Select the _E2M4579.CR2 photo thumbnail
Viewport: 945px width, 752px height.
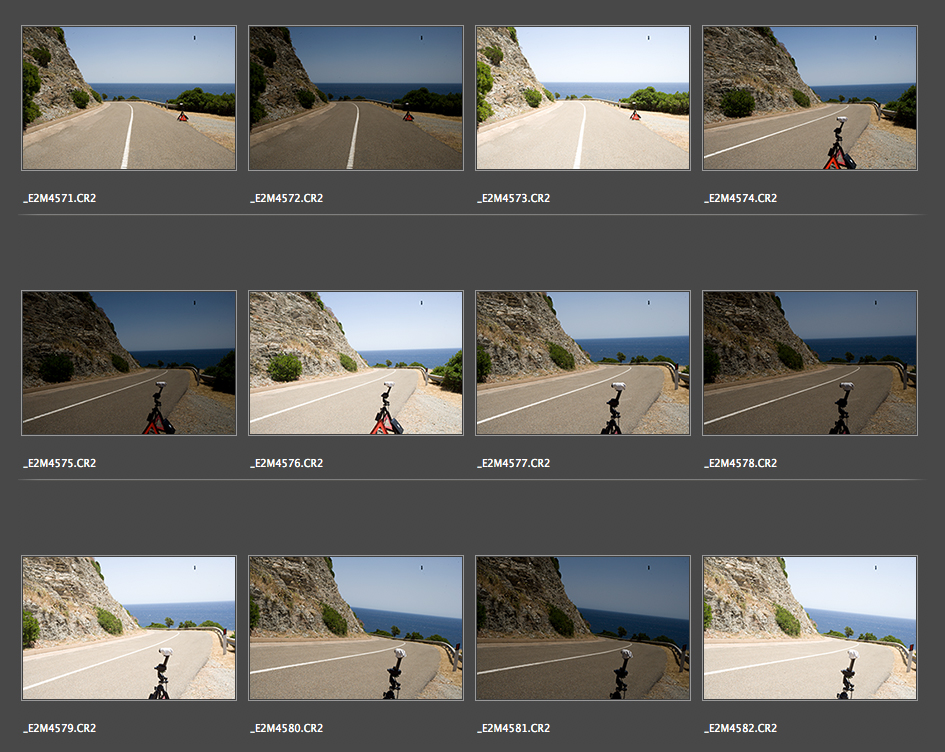[x=129, y=628]
